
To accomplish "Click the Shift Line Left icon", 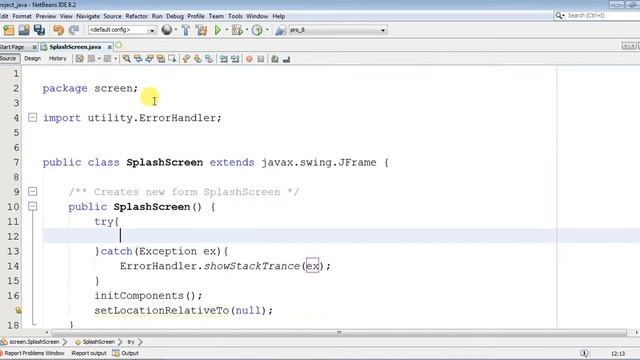I will click(x=223, y=59).
